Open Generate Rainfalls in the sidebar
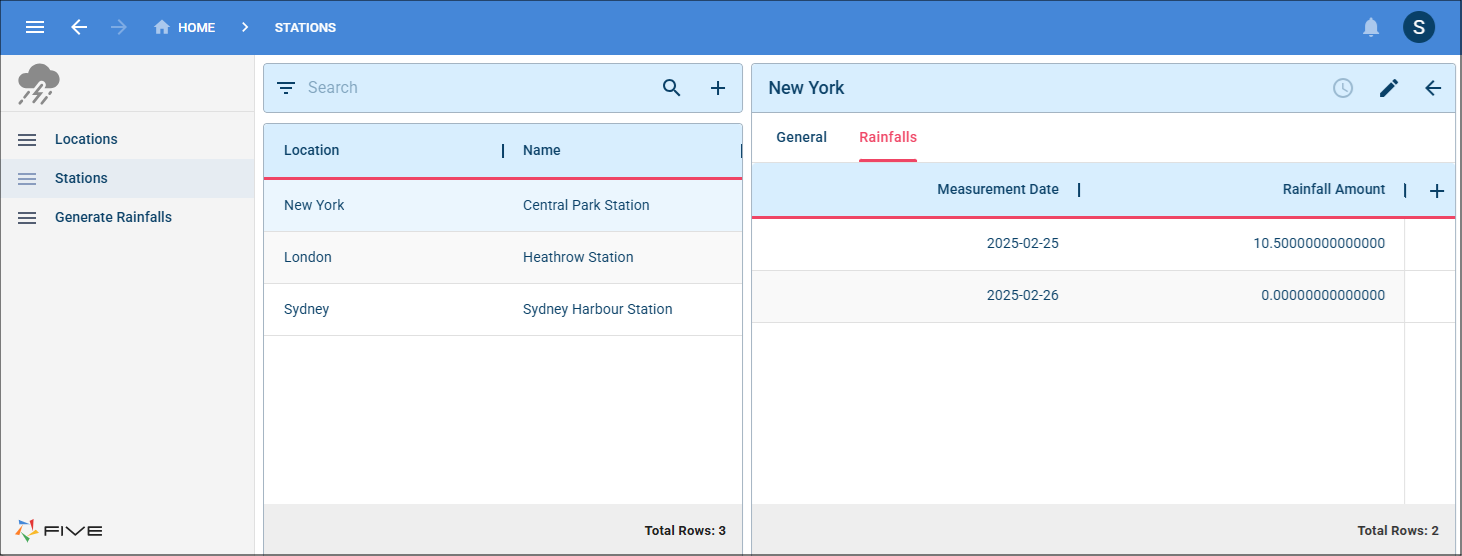 tap(127, 217)
